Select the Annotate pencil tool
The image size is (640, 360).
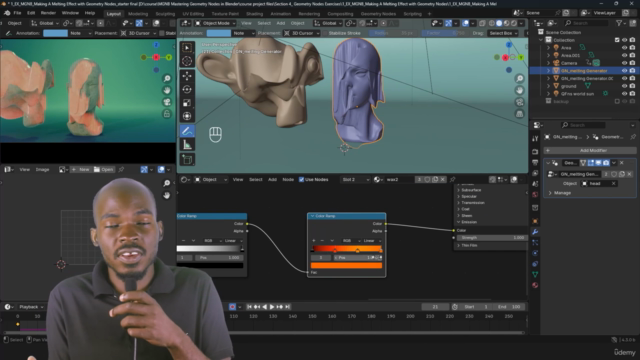(187, 131)
